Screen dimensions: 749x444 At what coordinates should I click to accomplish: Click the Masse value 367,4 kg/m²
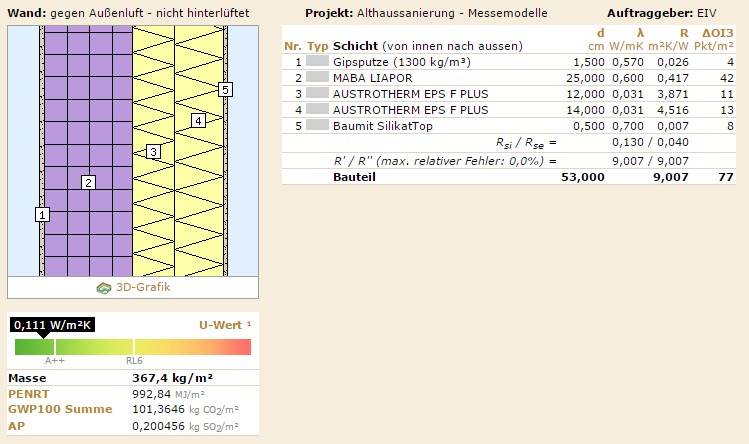172,378
